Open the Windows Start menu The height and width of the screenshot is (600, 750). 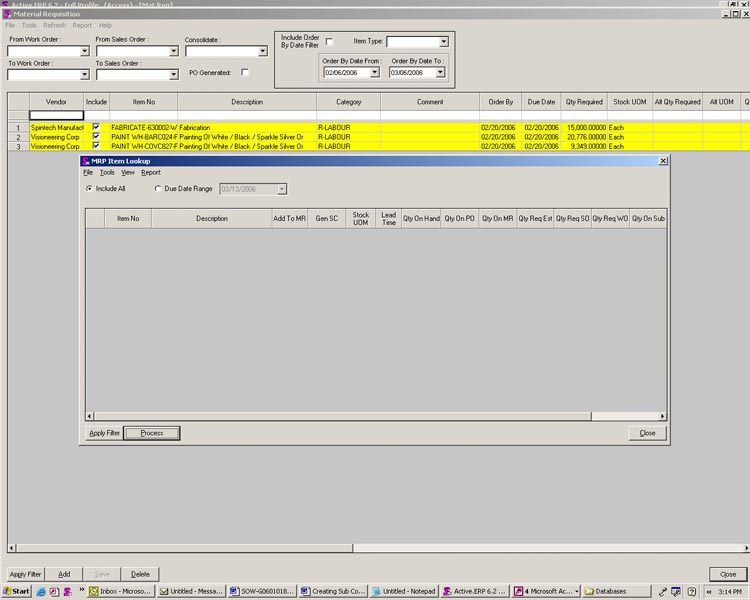[x=17, y=591]
